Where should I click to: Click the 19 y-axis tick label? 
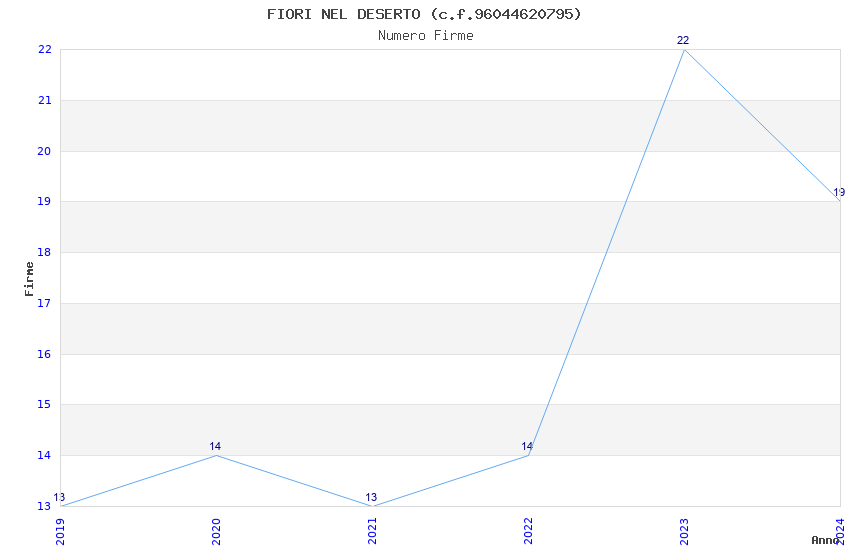(x=44, y=201)
